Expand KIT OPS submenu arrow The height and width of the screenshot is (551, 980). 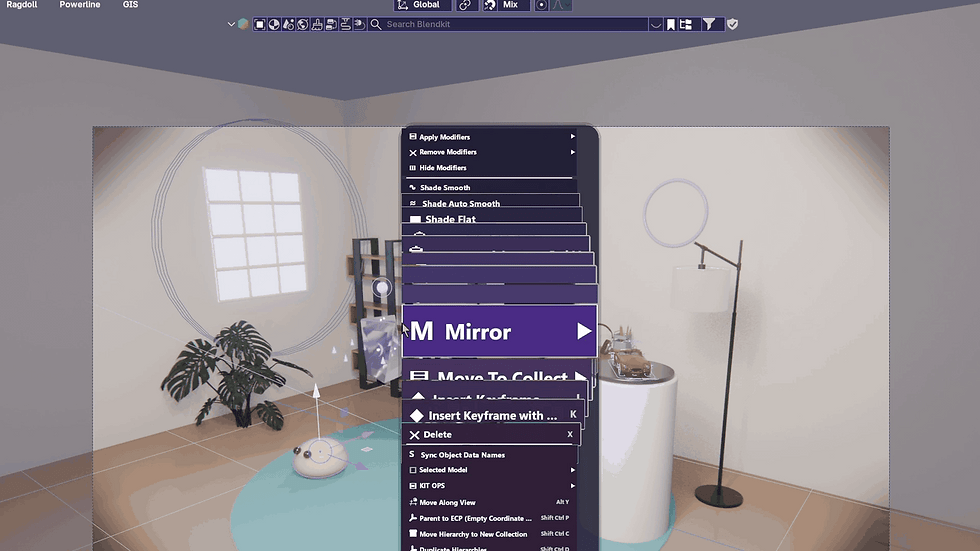tap(572, 485)
